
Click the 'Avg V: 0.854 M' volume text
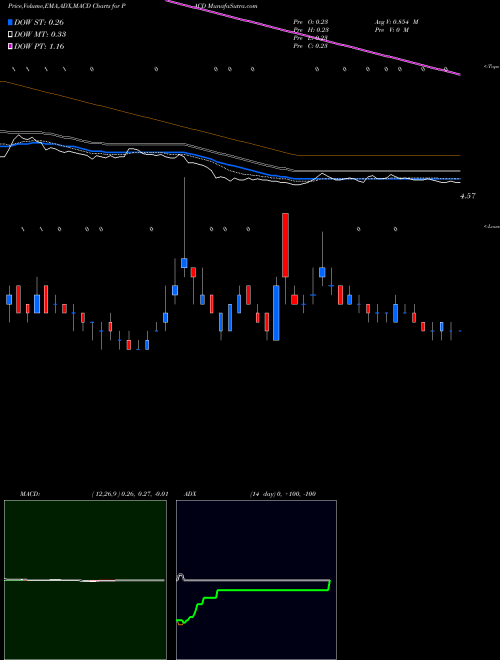[x=397, y=22]
